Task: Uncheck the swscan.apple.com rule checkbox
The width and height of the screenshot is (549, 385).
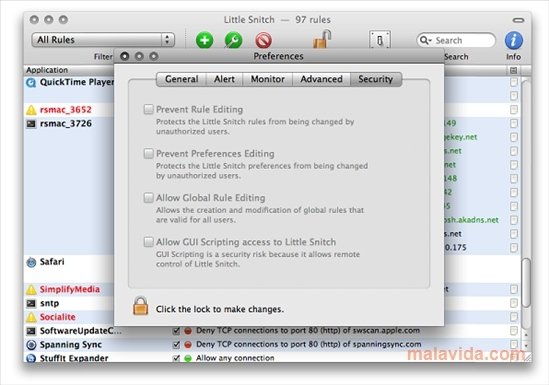Action: 176,331
